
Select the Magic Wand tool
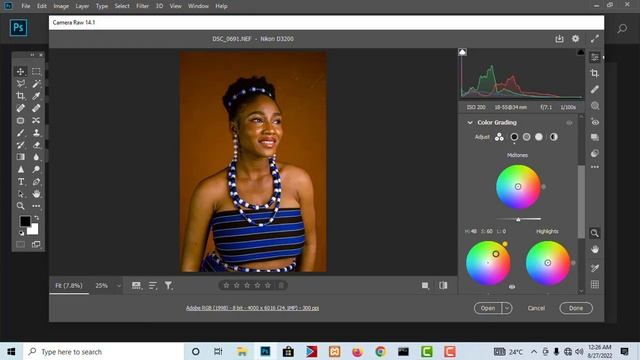pyautogui.click(x=36, y=84)
